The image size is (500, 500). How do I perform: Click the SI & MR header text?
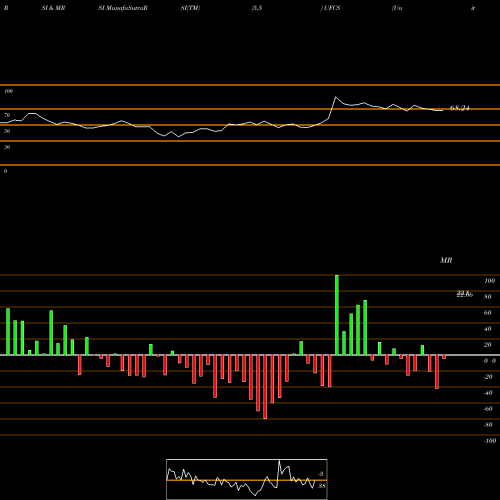(53, 8)
